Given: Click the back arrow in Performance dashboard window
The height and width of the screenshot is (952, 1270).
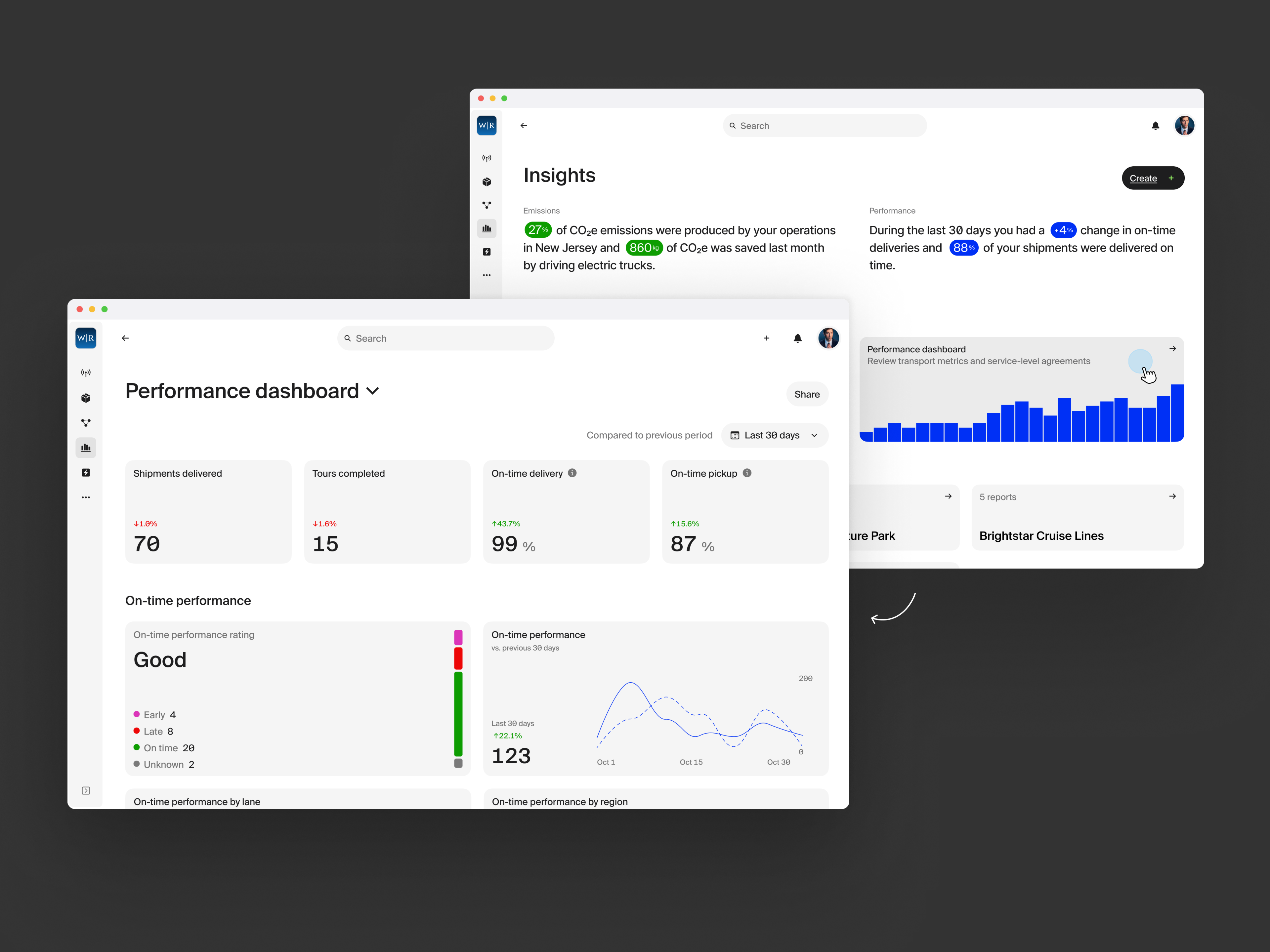Looking at the screenshot, I should click(125, 338).
